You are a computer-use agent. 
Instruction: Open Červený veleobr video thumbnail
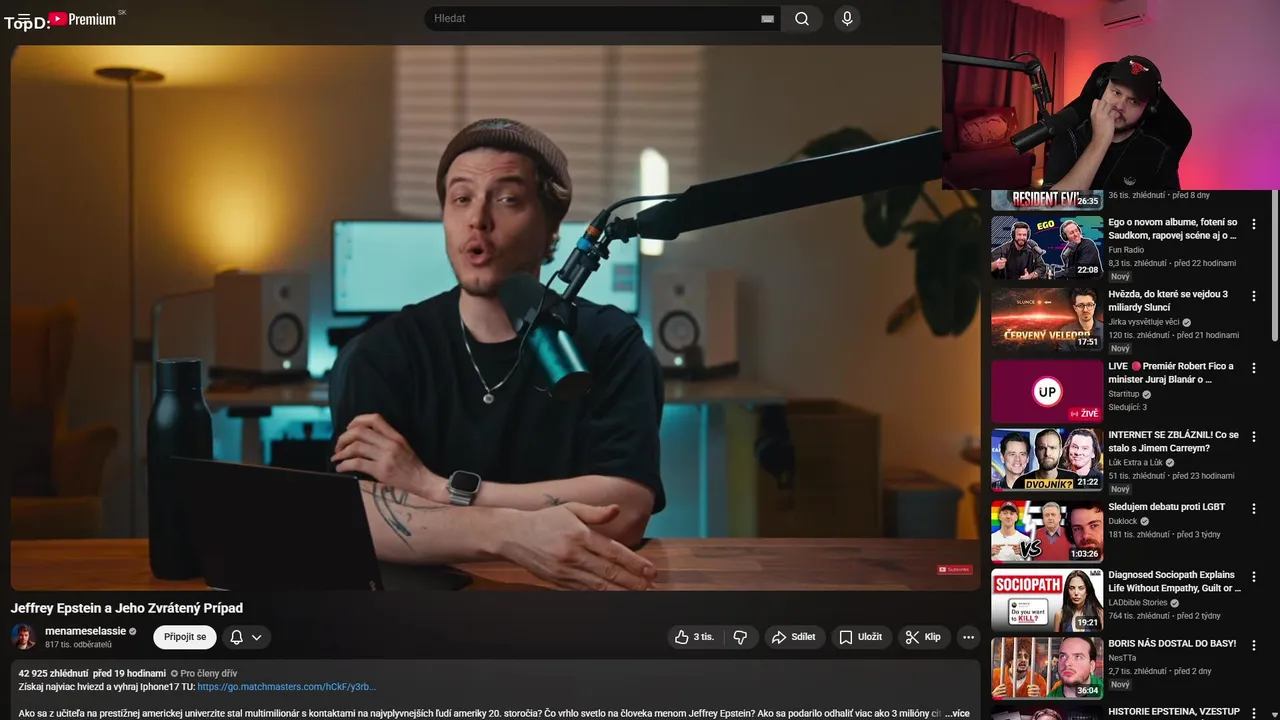[x=1047, y=319]
